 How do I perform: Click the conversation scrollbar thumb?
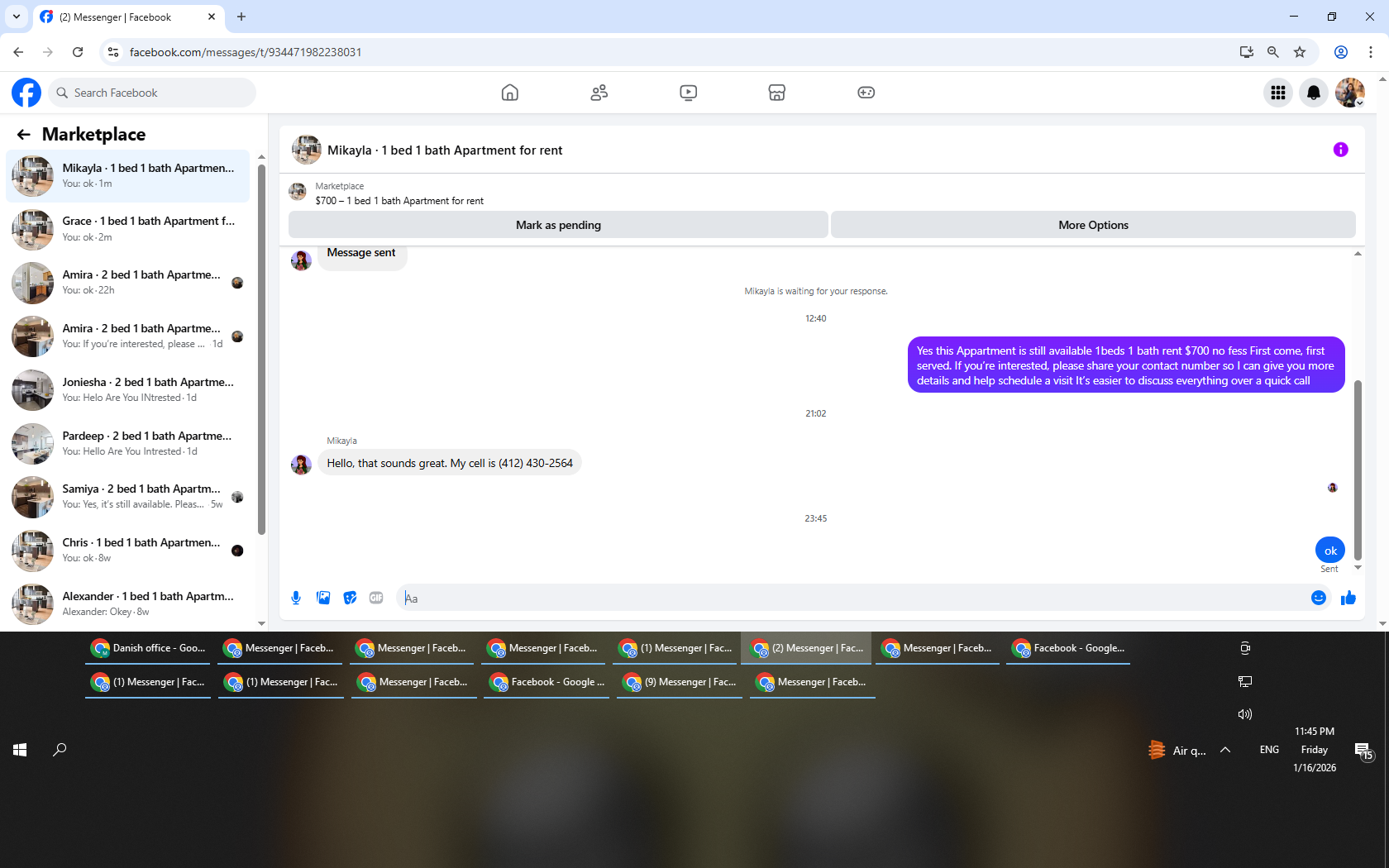click(x=1358, y=470)
